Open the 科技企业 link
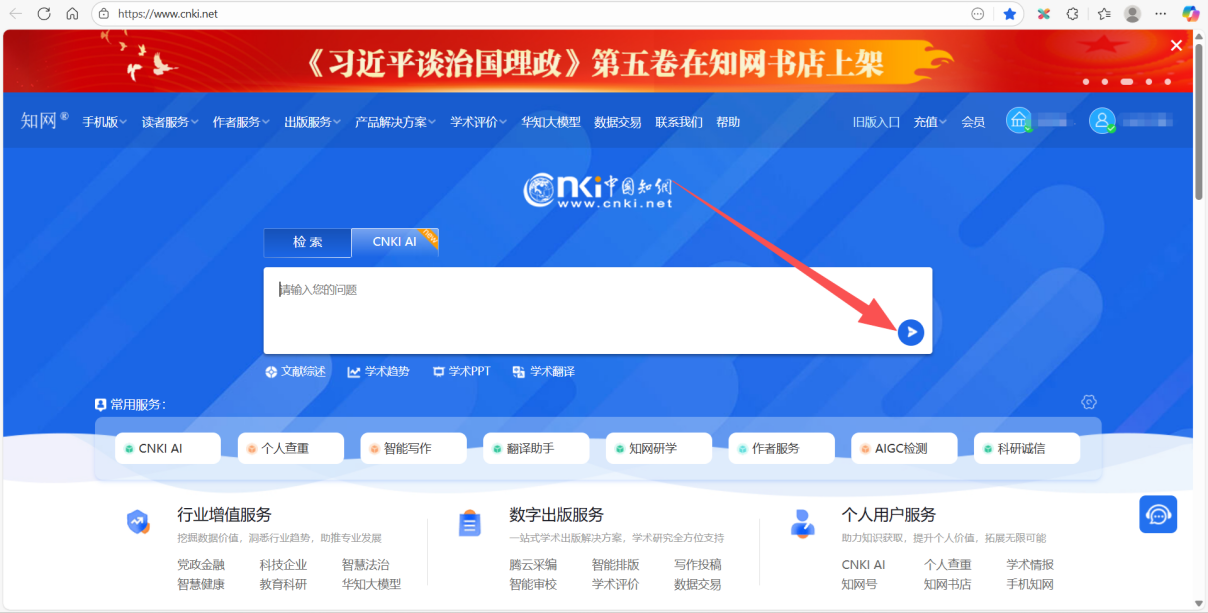1208x613 pixels. tap(284, 565)
